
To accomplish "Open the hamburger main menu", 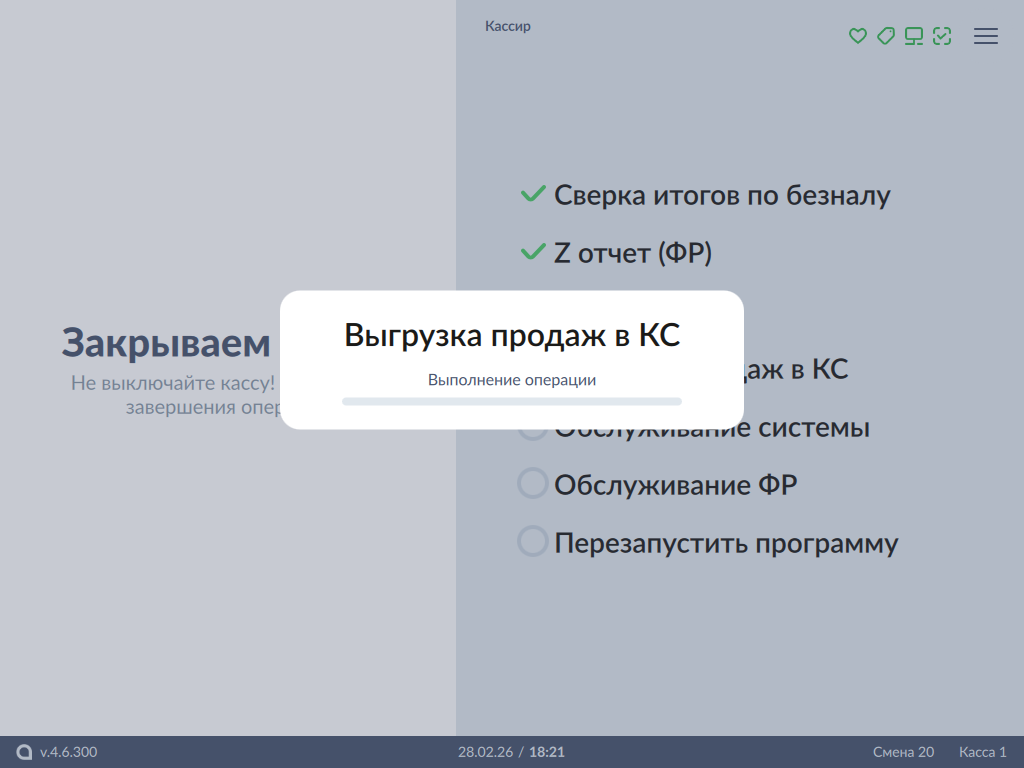I will 986,36.
